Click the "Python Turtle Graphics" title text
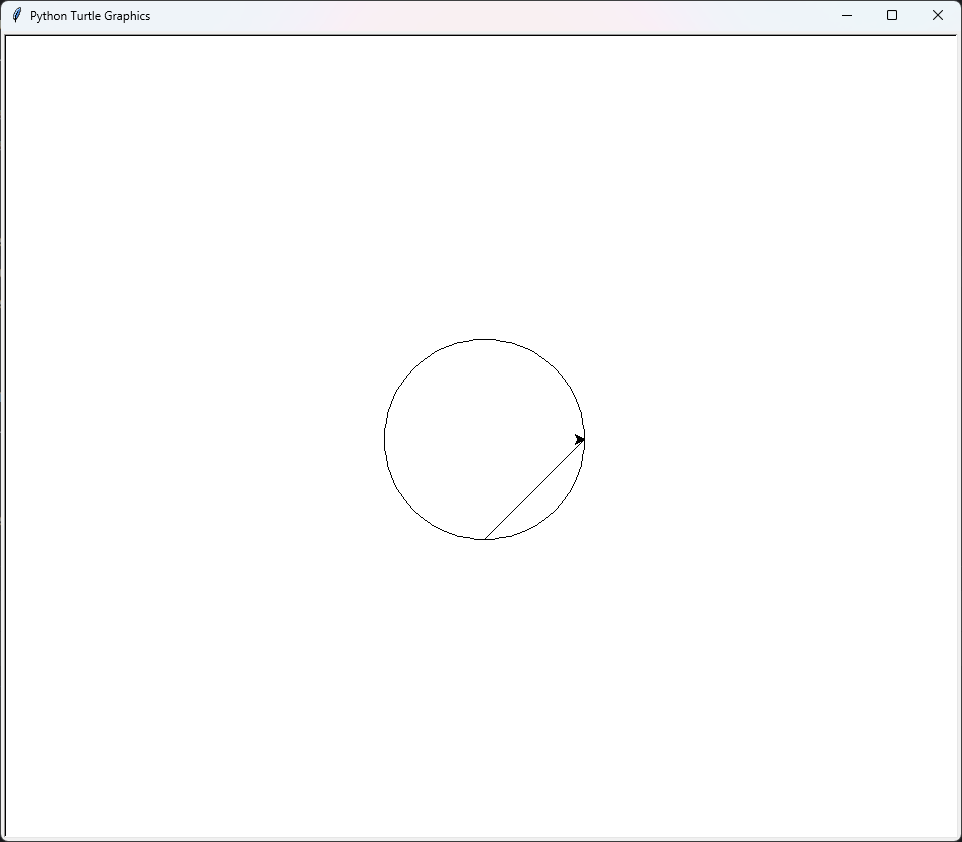Viewport: 962px width, 842px height. 90,16
